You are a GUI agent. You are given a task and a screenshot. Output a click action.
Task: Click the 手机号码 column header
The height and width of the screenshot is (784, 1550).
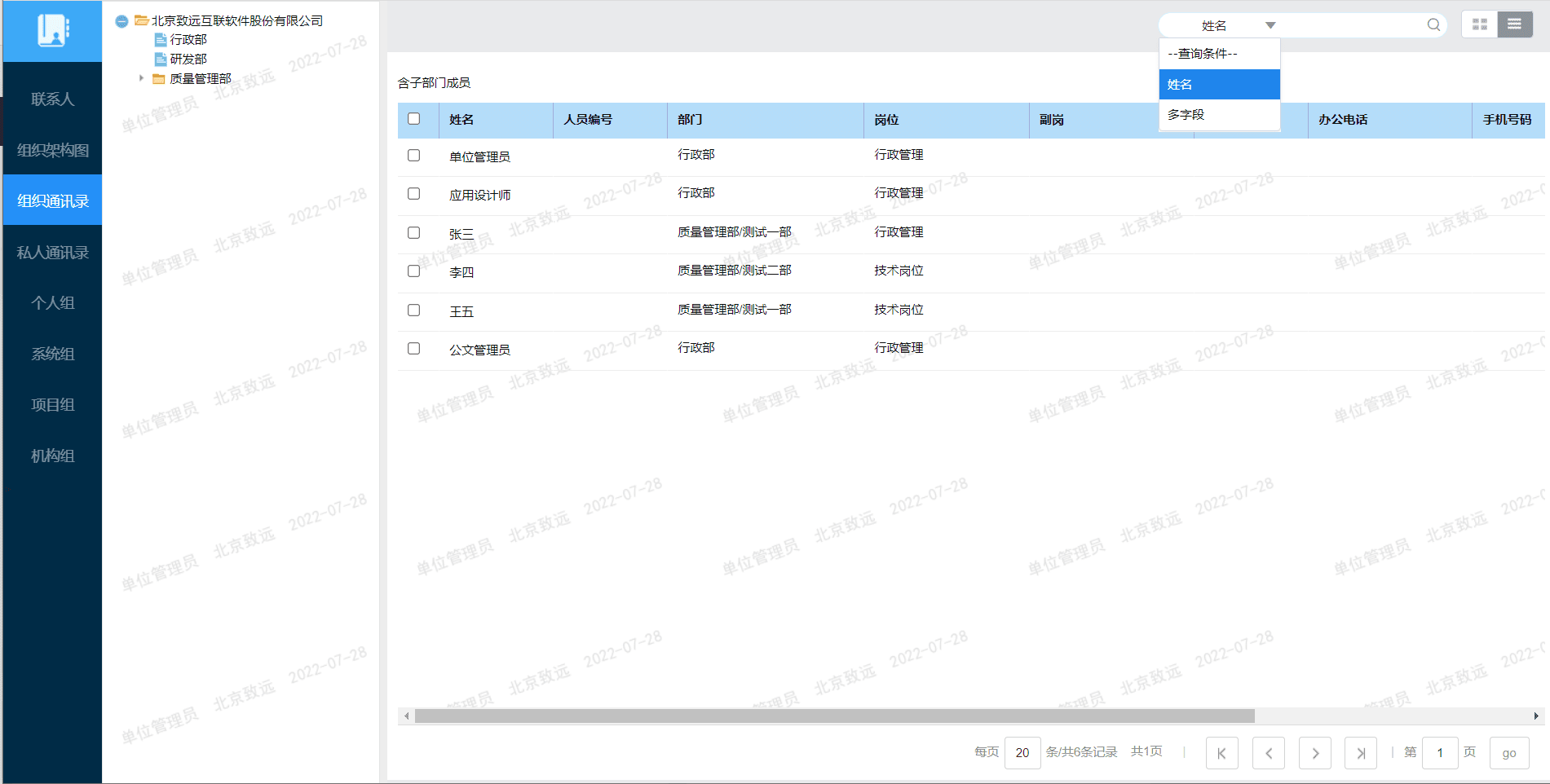1508,120
